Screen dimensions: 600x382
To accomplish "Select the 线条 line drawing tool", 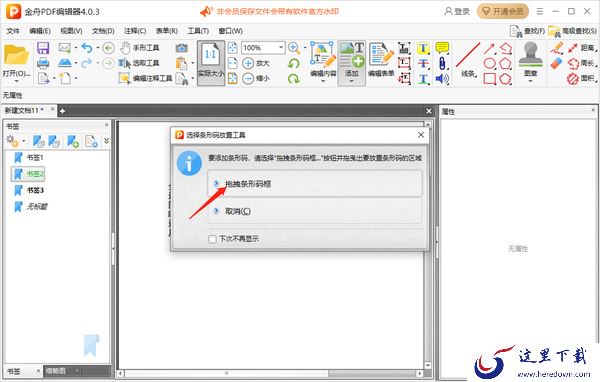I will pyautogui.click(x=468, y=60).
